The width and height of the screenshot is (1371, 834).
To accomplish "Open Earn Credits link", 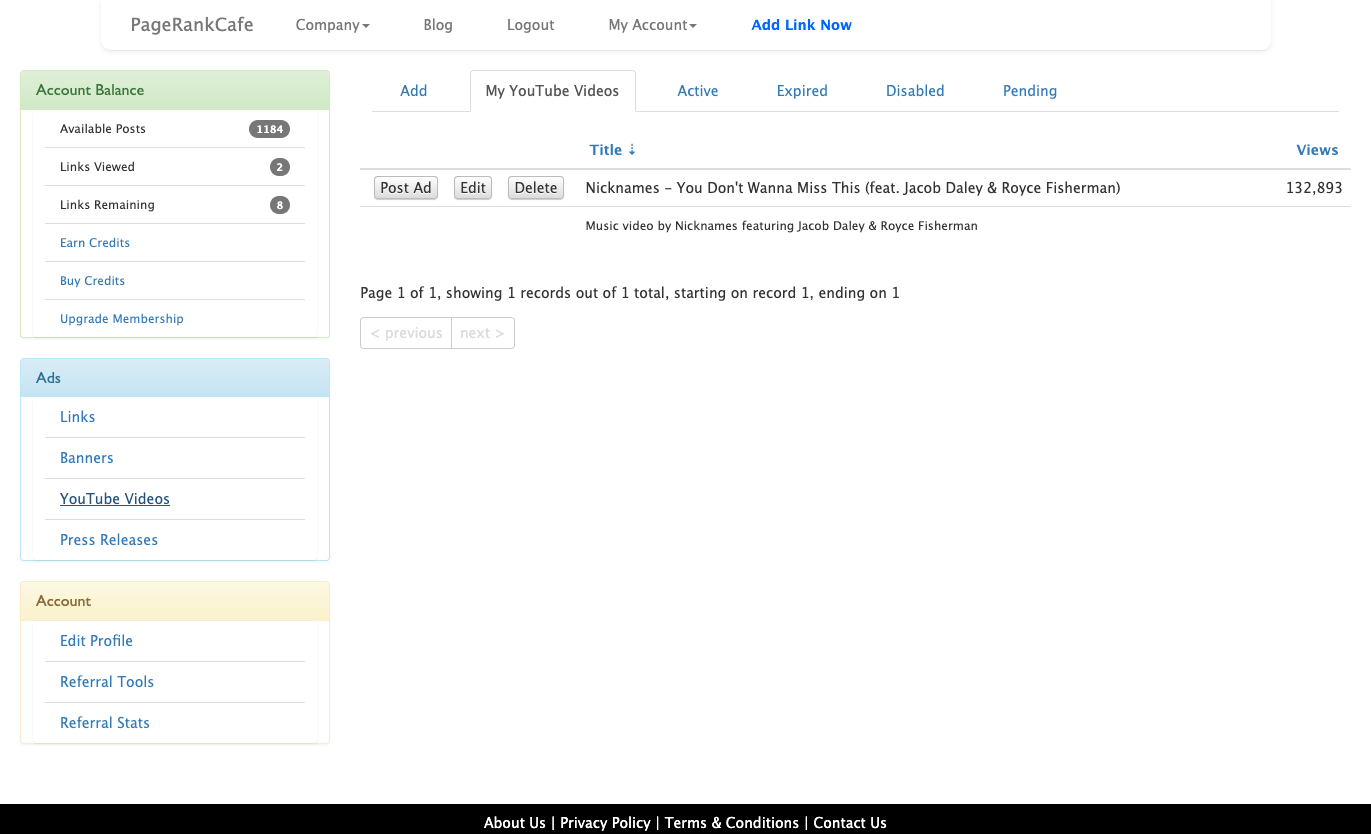I will click(x=95, y=243).
